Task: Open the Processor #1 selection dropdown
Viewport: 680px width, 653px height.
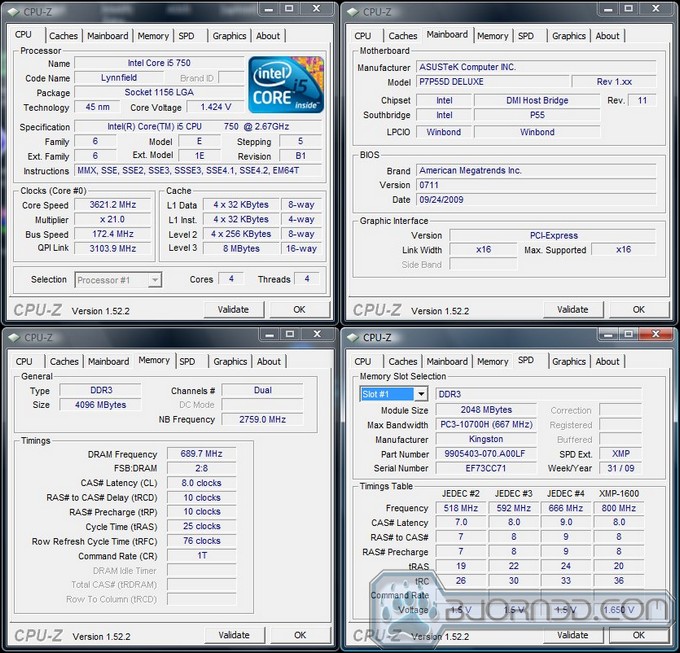Action: tap(155, 280)
